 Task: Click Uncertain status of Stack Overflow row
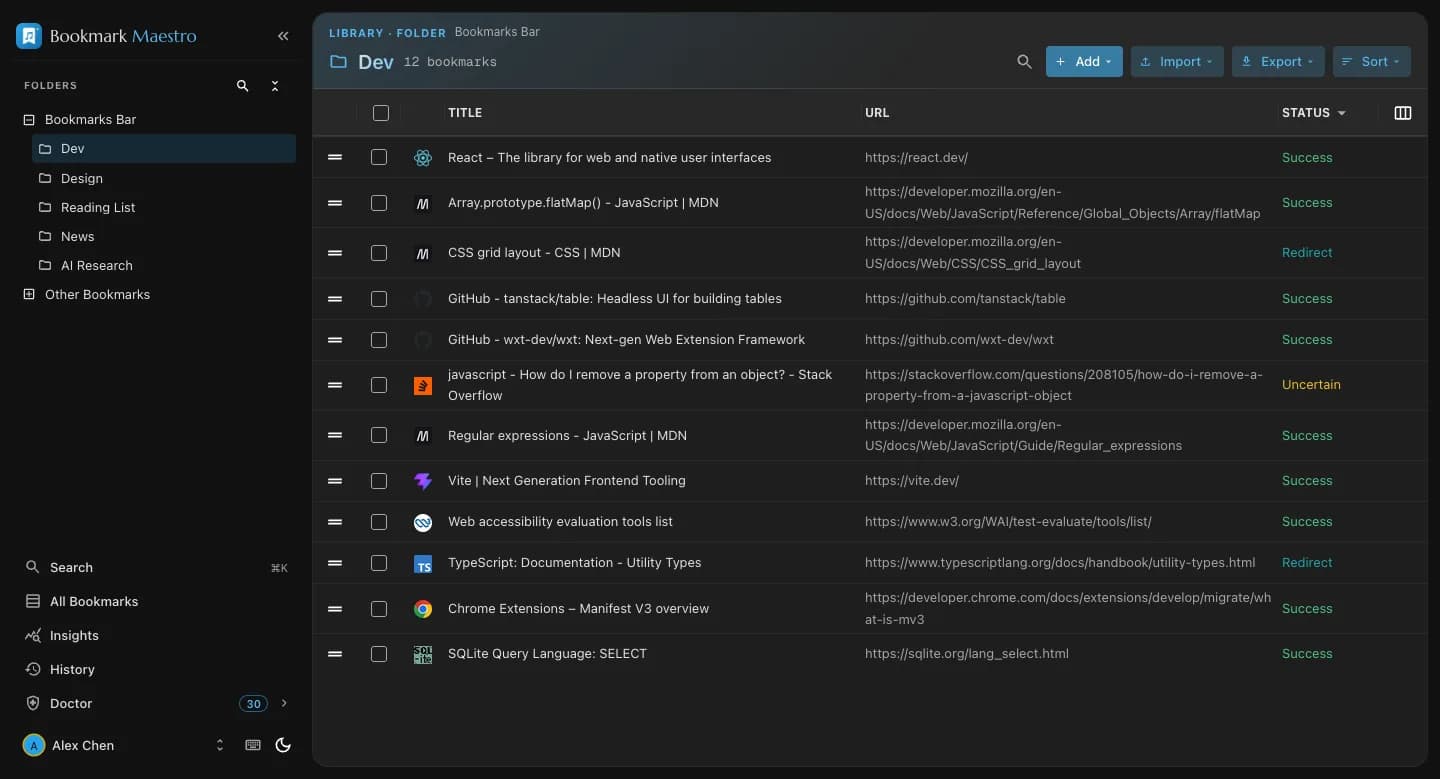click(x=1311, y=385)
